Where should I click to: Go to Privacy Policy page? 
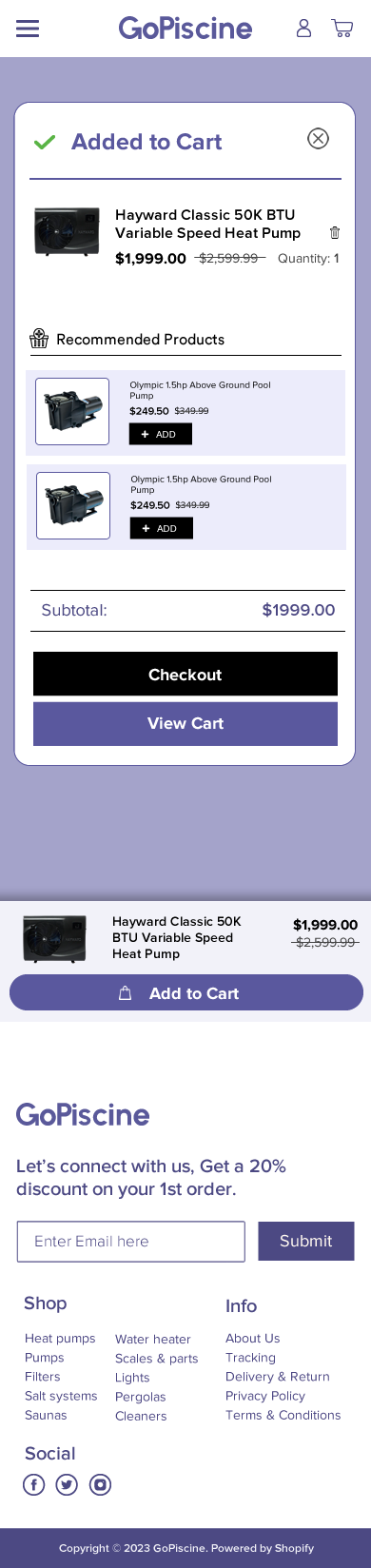(x=265, y=1396)
